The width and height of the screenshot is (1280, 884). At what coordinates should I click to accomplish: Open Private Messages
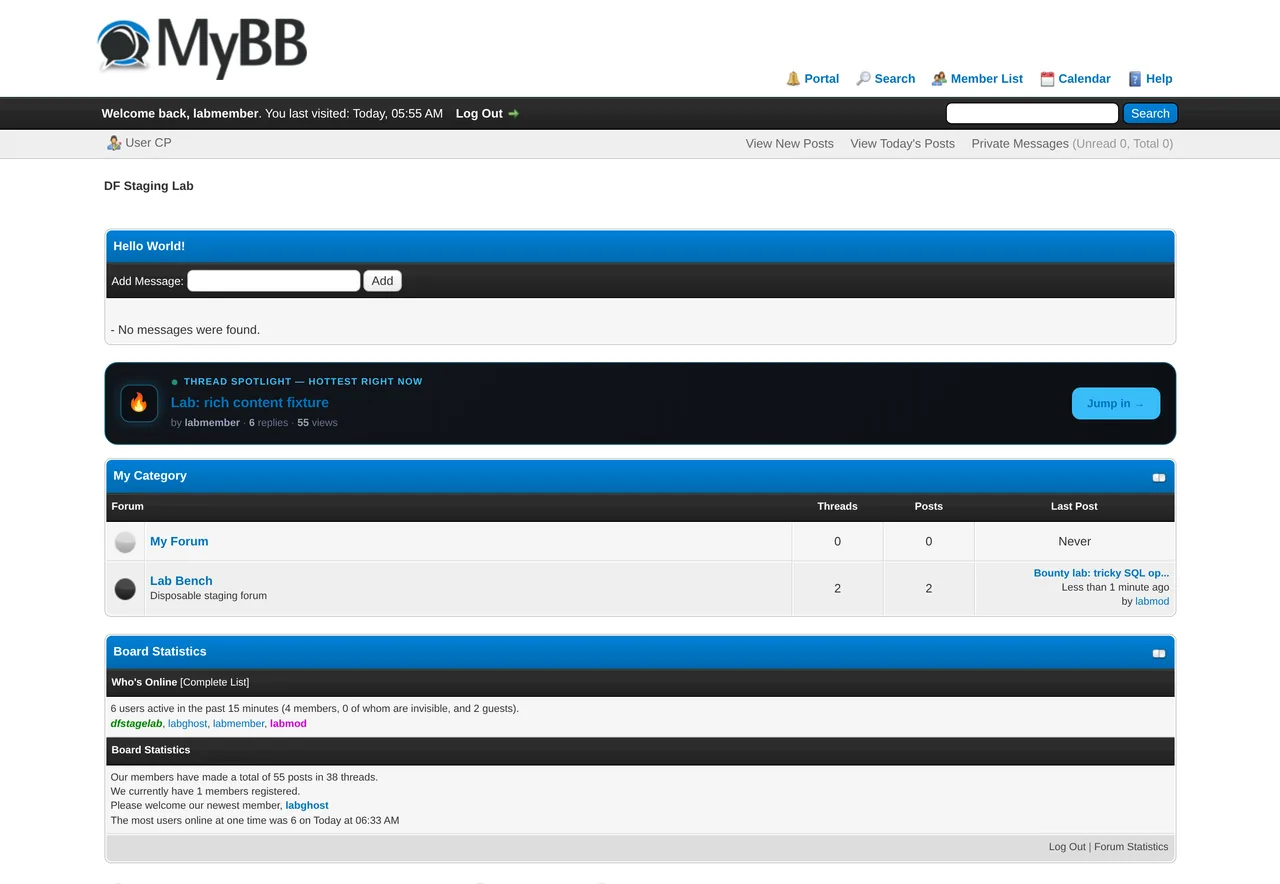coord(1020,144)
